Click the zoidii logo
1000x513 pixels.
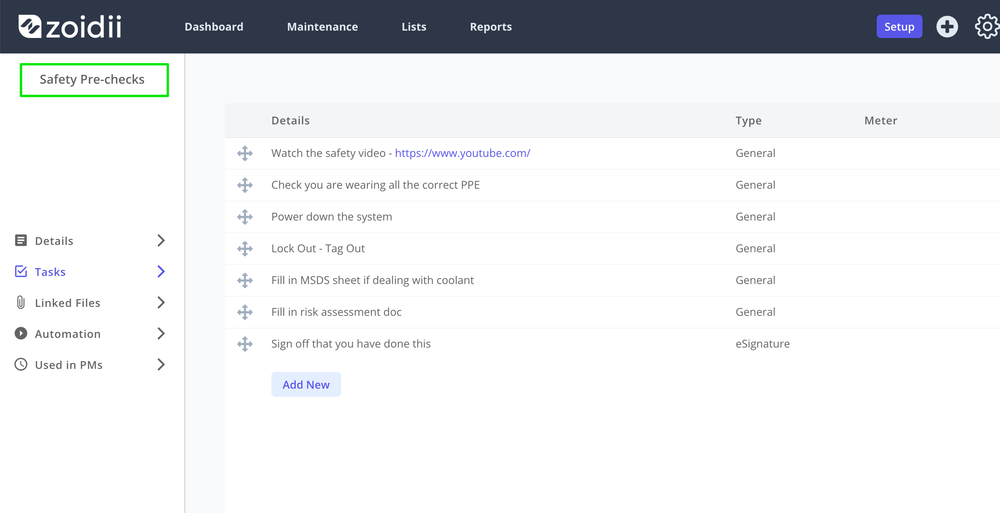point(70,27)
